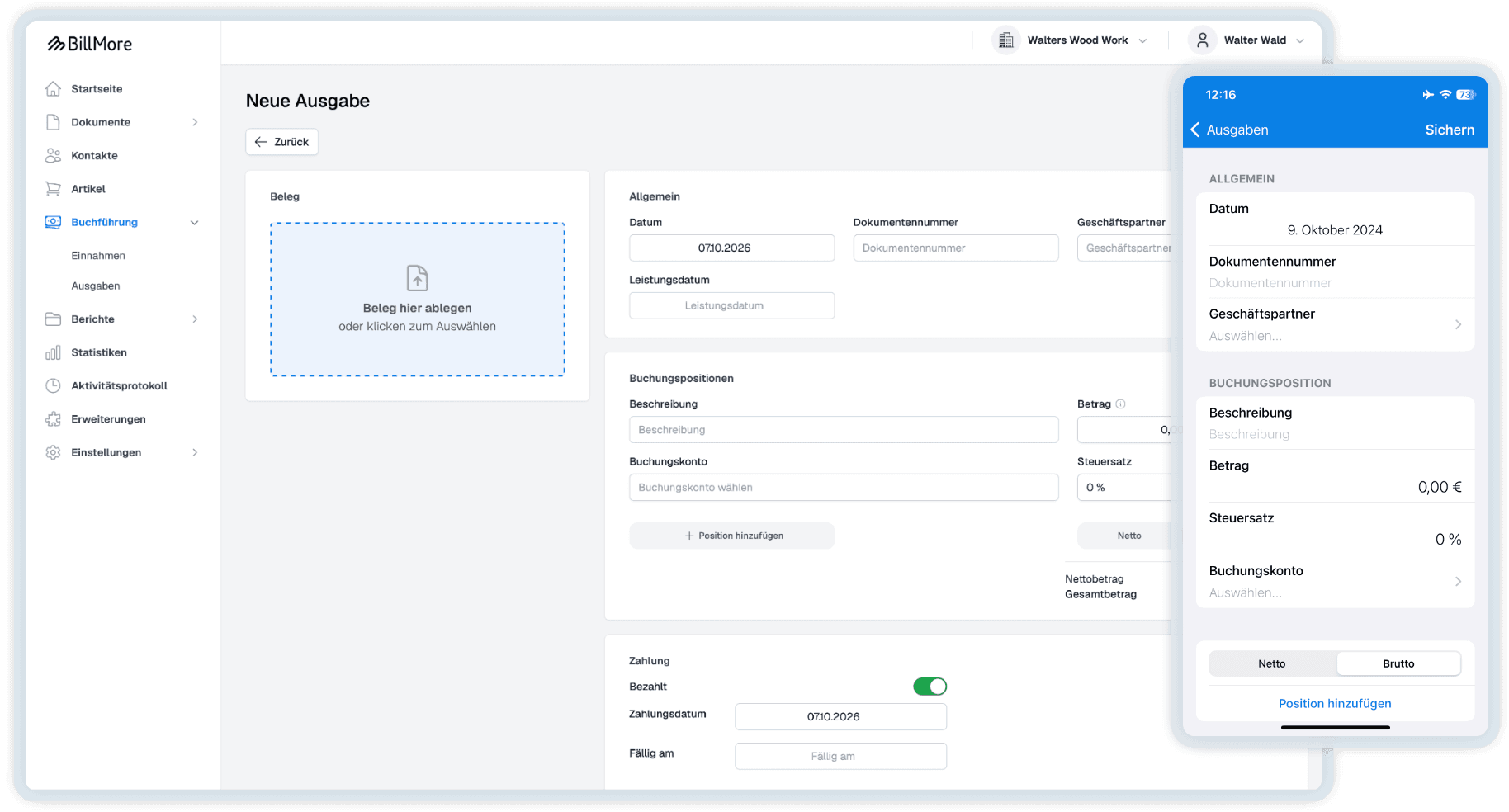Expand the Dokumente submenu chevron
Screen dimensions: 1509x812
point(195,122)
